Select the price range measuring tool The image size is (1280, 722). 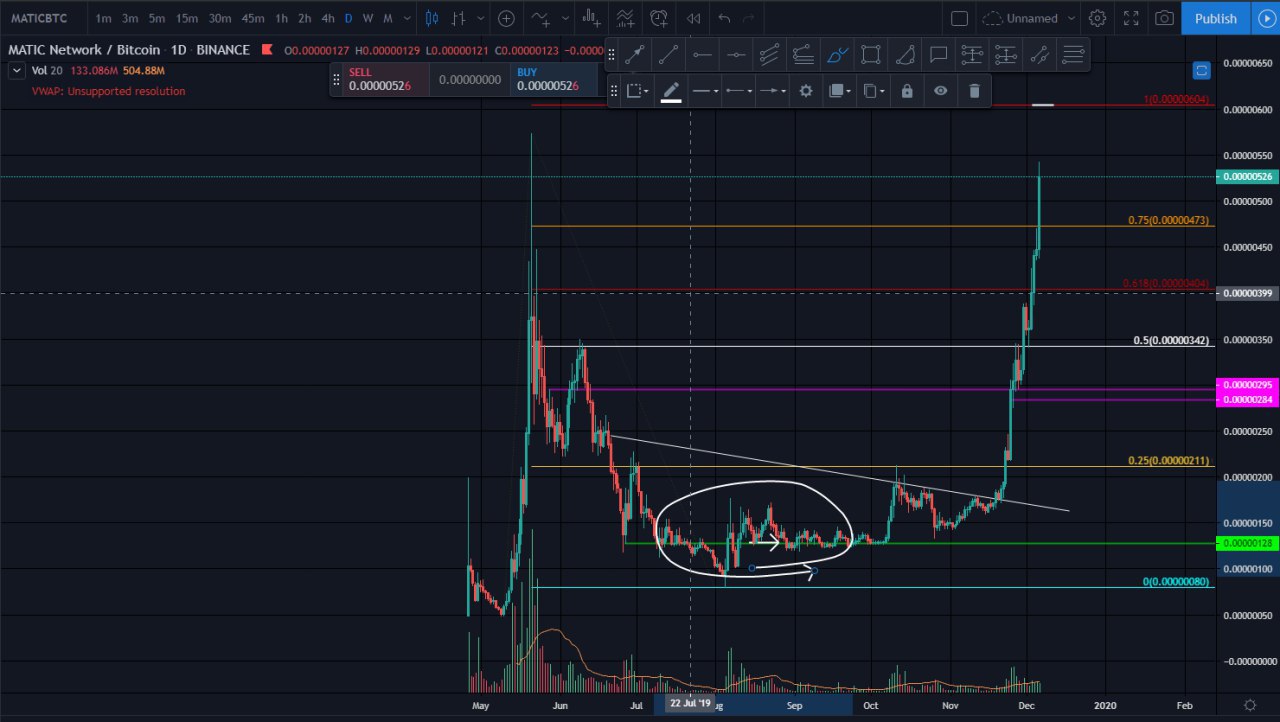point(1040,55)
